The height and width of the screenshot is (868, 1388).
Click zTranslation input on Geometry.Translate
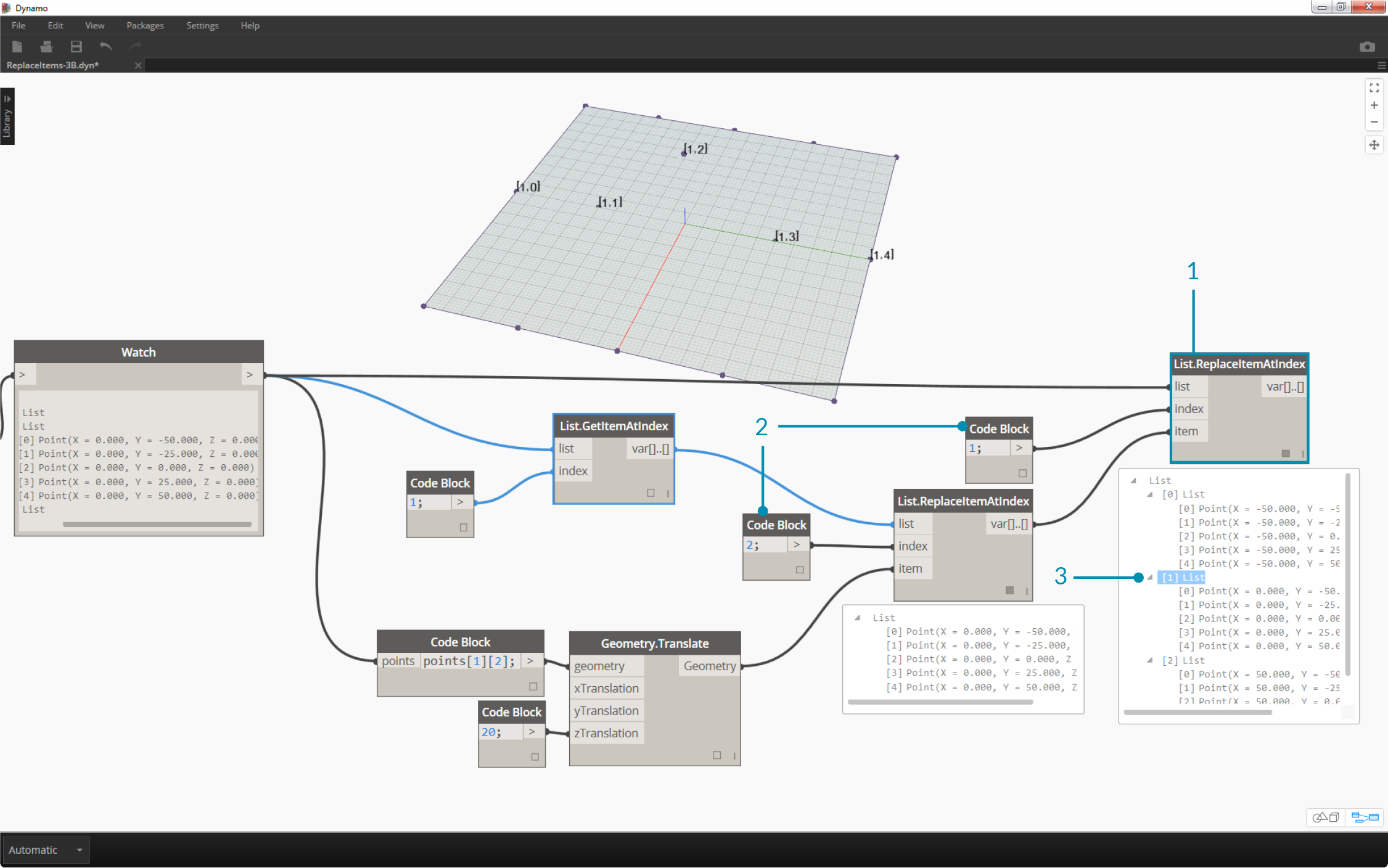tap(607, 733)
